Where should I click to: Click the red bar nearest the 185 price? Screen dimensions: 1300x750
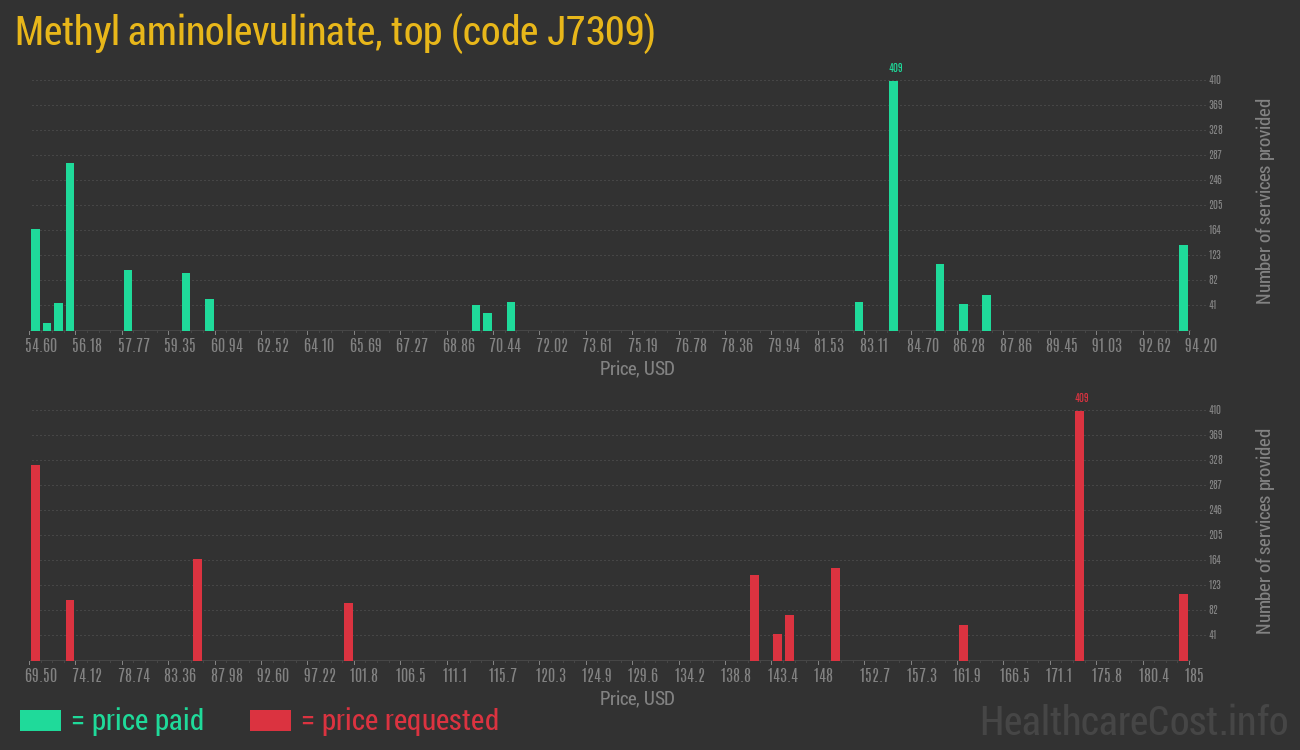coord(1183,627)
